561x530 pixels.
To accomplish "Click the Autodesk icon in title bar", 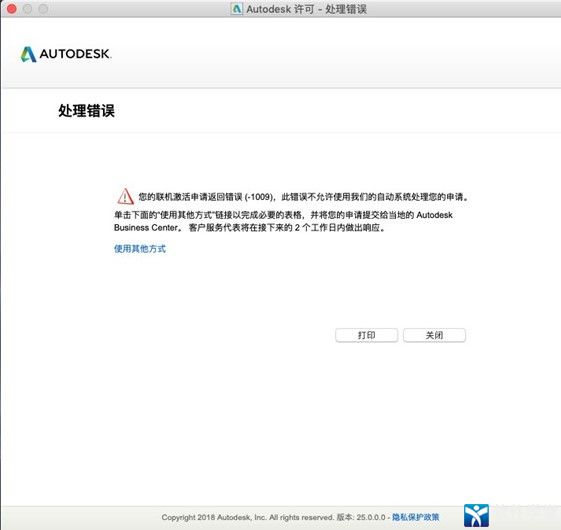I will click(236, 9).
